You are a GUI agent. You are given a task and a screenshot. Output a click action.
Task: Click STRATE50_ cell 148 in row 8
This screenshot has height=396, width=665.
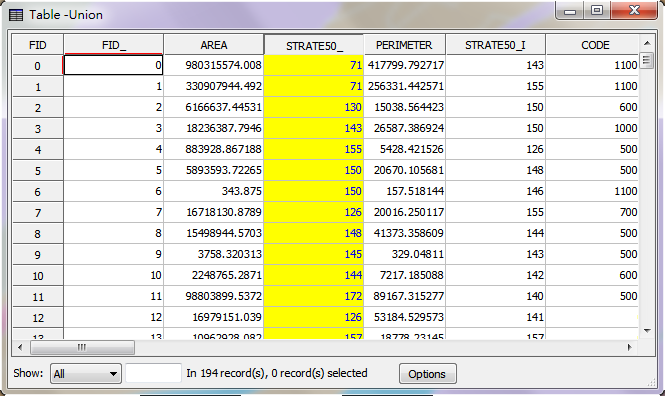pos(314,233)
